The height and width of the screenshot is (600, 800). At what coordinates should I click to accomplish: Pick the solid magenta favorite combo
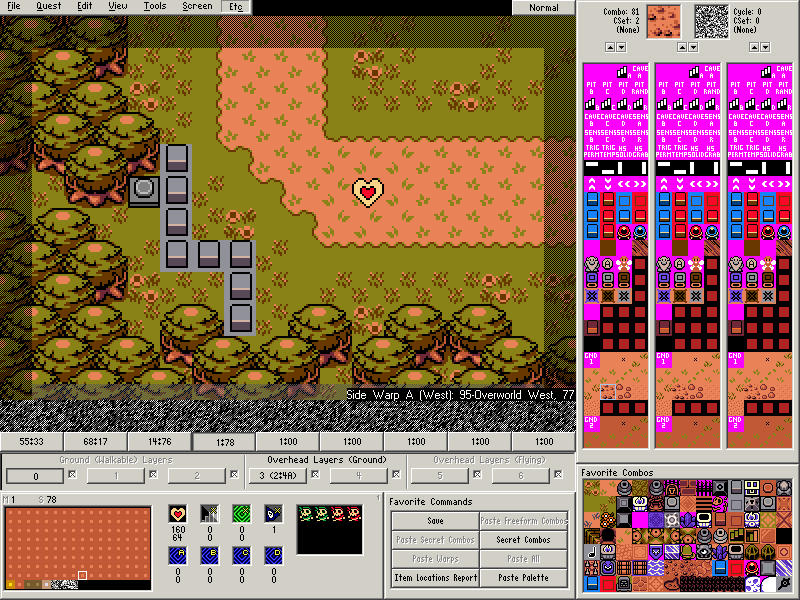(640, 520)
